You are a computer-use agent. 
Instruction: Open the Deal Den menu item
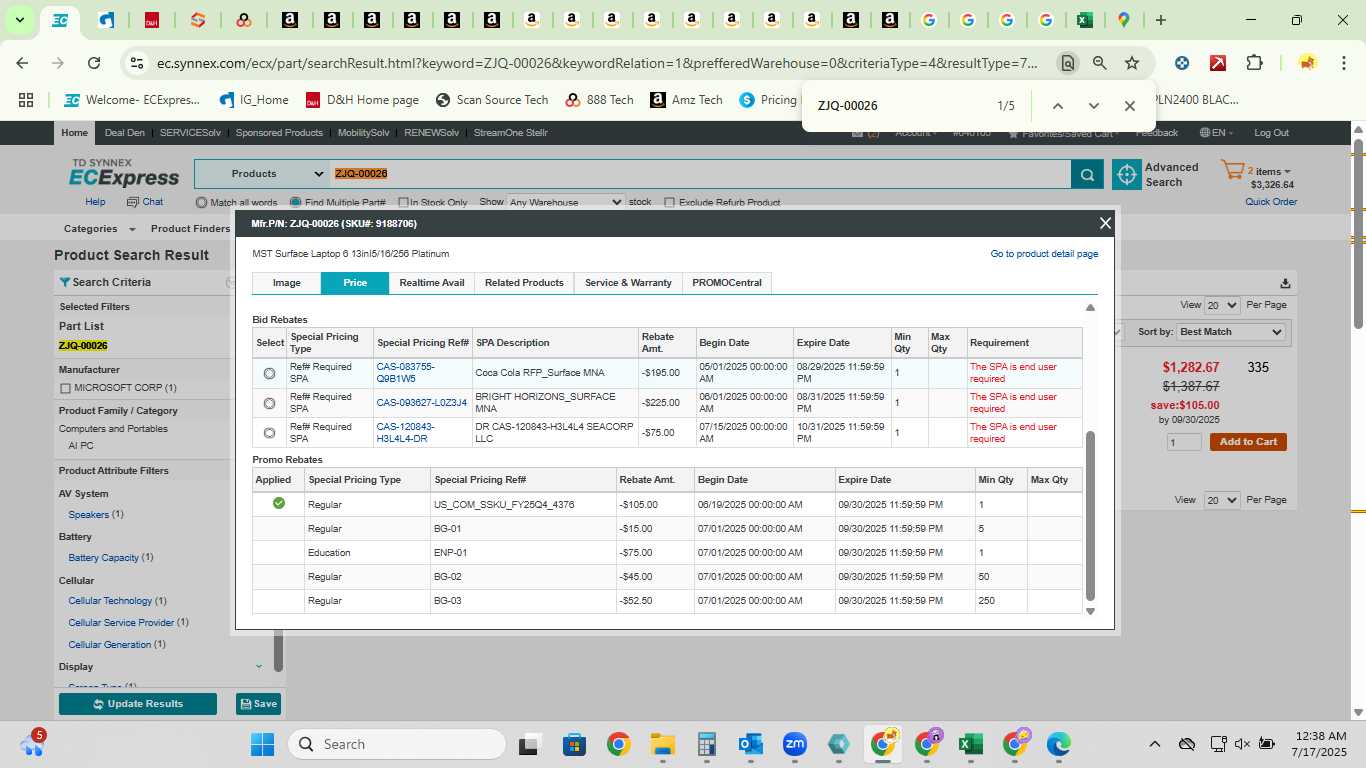[125, 133]
